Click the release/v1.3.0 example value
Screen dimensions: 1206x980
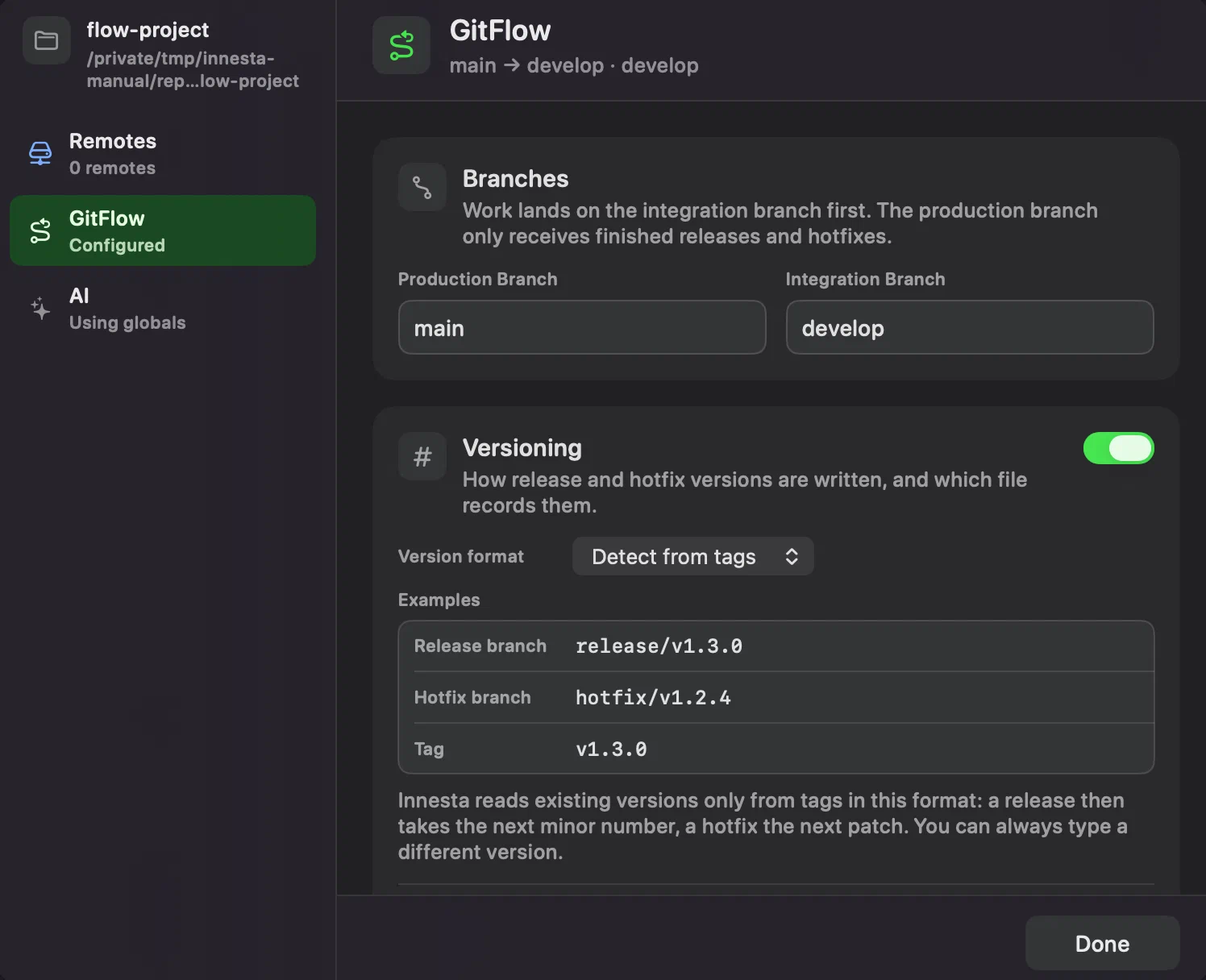(x=659, y=646)
